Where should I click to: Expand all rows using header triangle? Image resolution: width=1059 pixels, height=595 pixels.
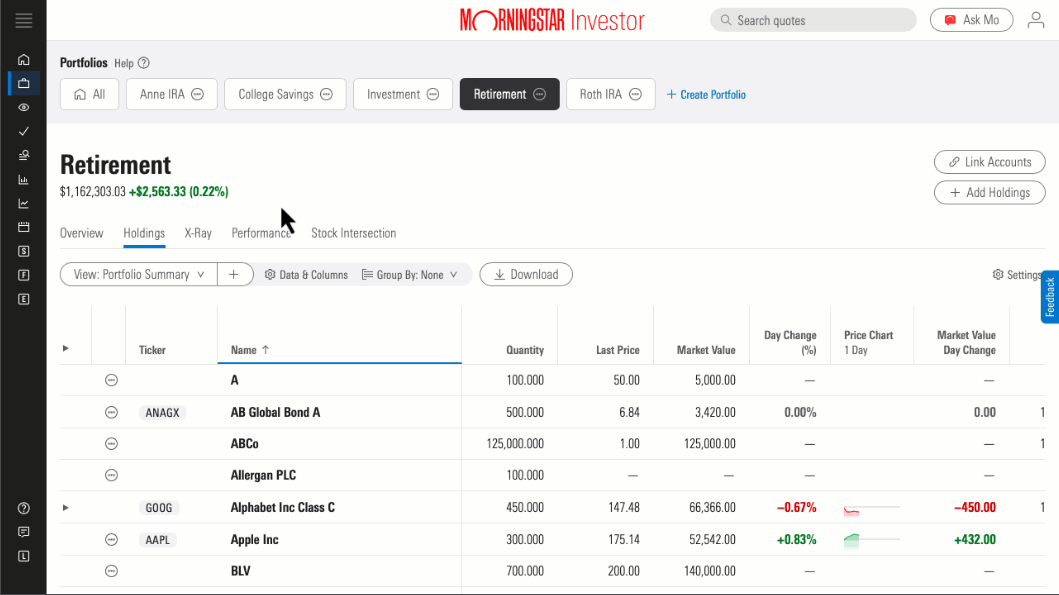66,348
